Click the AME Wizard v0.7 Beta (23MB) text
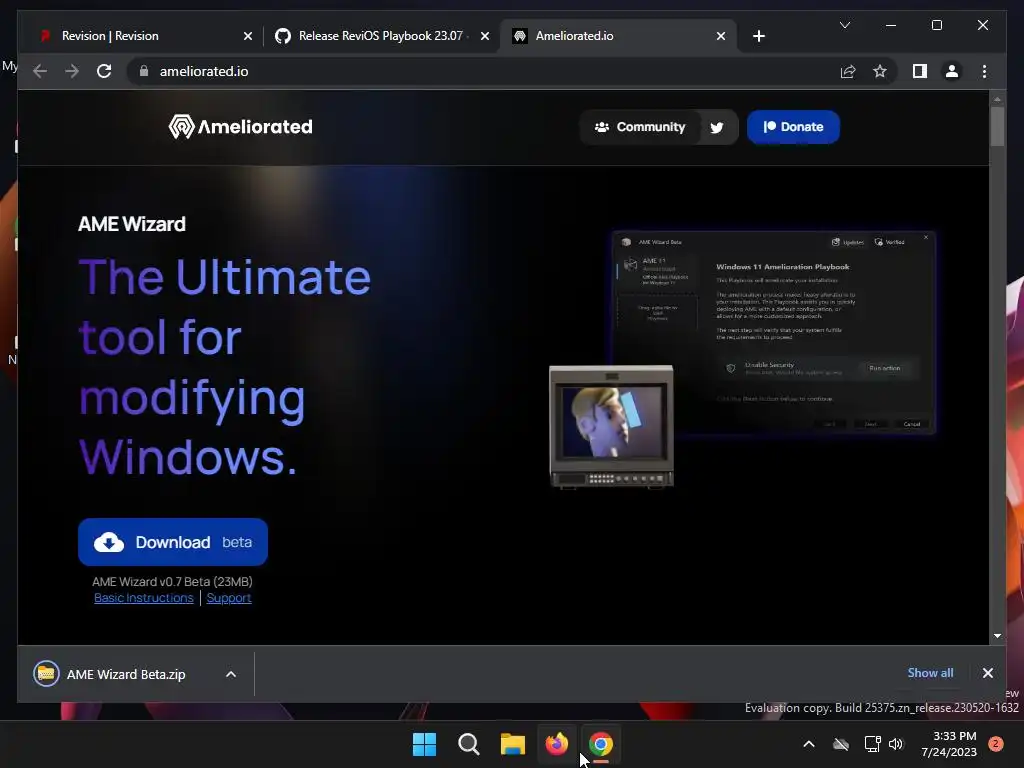The width and height of the screenshot is (1024, 768). coord(172,581)
